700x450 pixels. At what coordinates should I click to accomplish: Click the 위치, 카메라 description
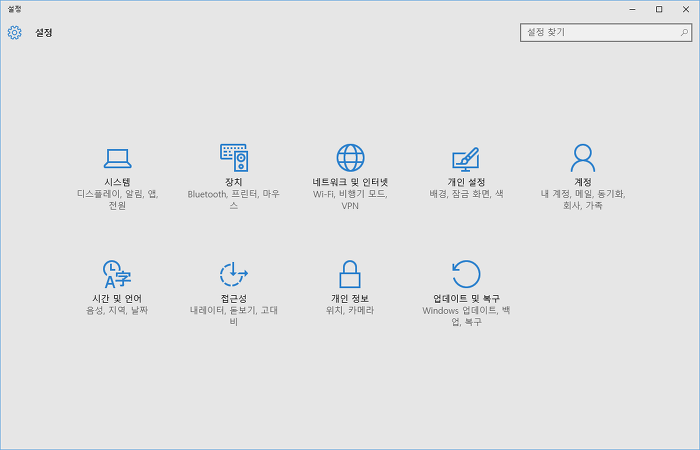350,310
